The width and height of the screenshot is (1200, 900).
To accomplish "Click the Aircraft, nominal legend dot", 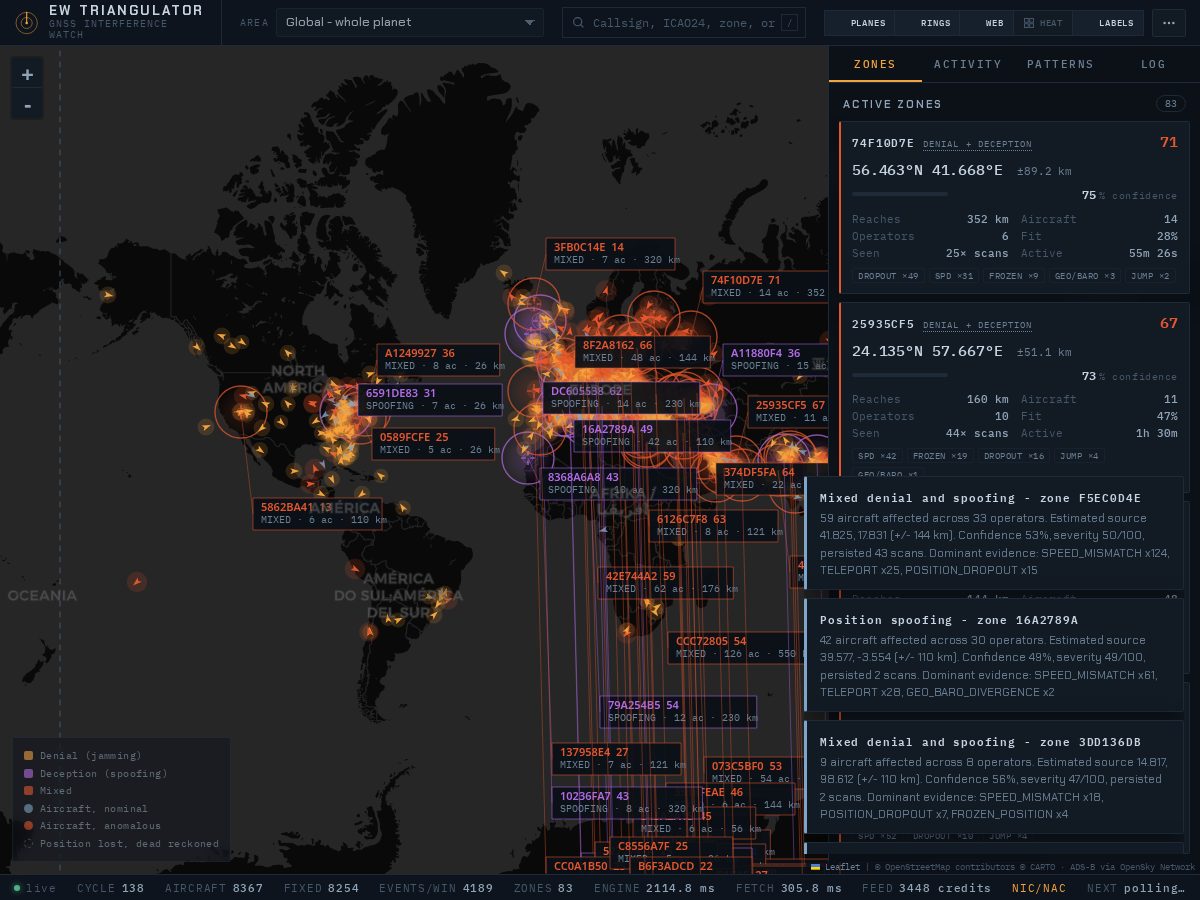I will (x=29, y=808).
